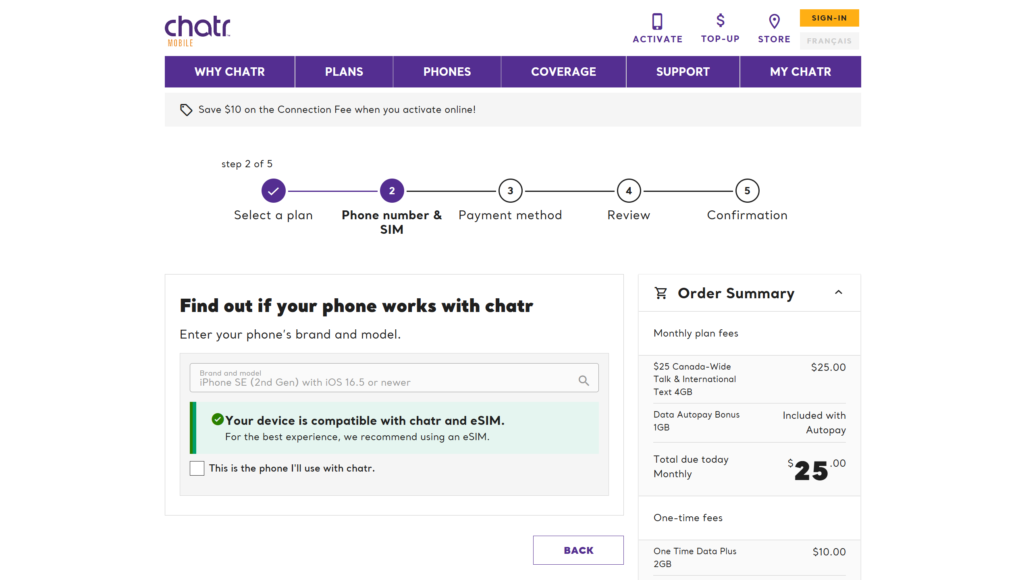This screenshot has height=580, width=1024.
Task: Open the PHONES menu
Action: [447, 71]
